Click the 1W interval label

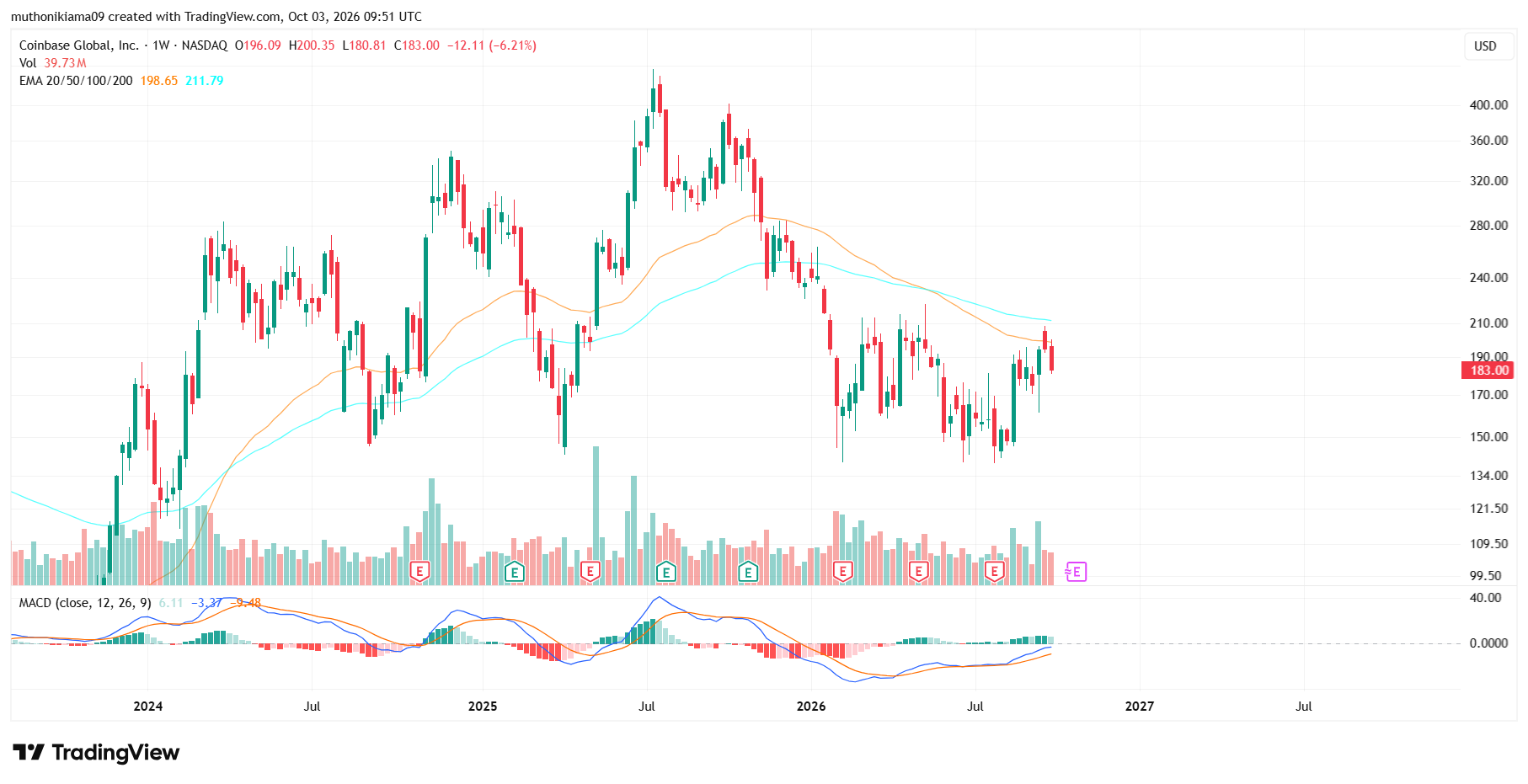tap(161, 45)
